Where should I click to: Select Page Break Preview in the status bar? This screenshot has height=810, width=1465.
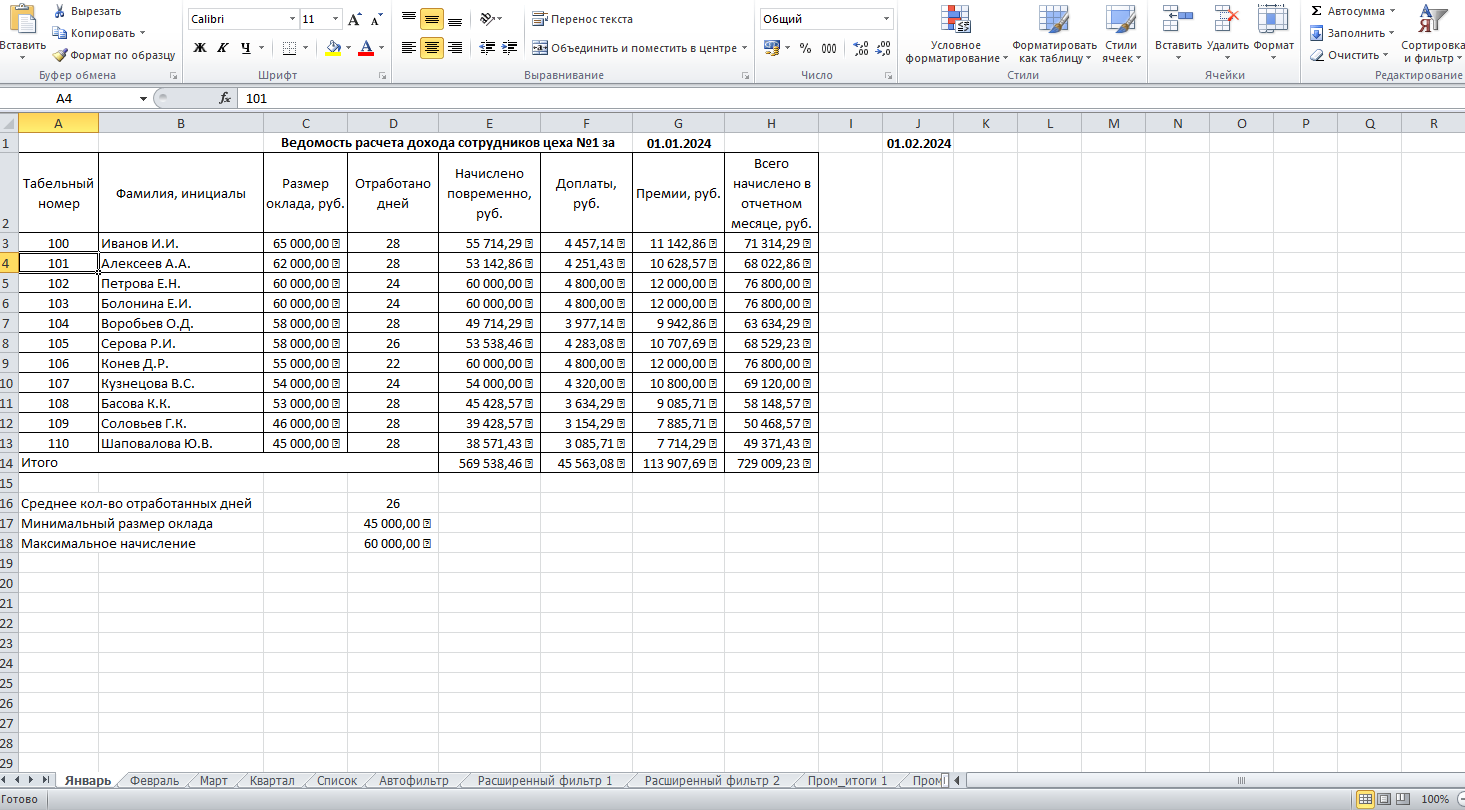click(x=1404, y=799)
